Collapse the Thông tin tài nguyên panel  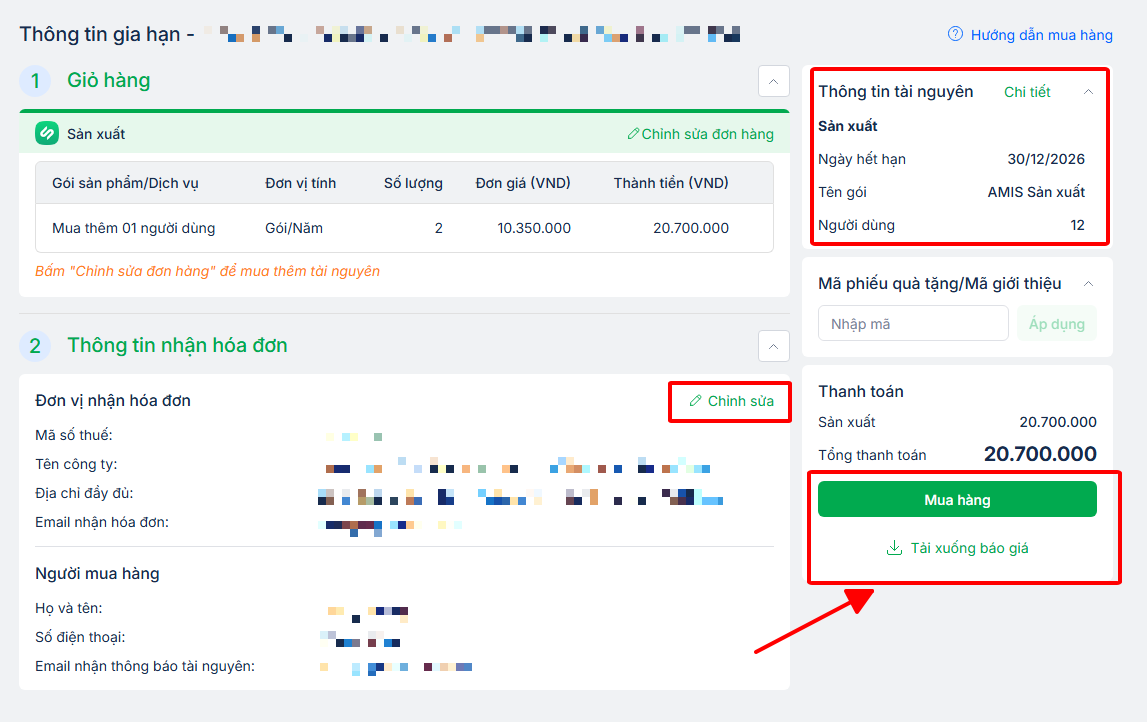coord(1089,92)
